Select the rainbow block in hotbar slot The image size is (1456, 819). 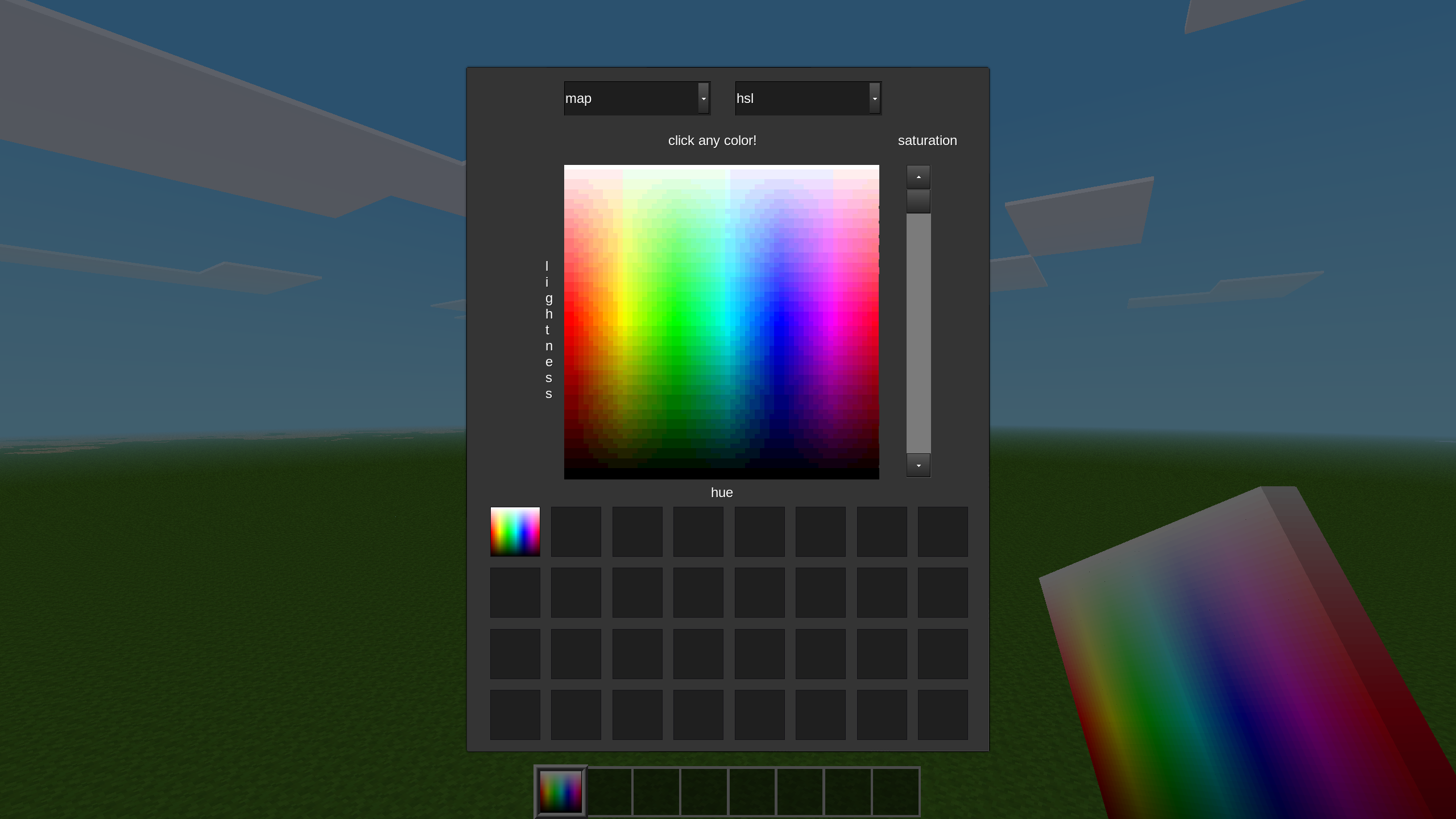click(560, 791)
